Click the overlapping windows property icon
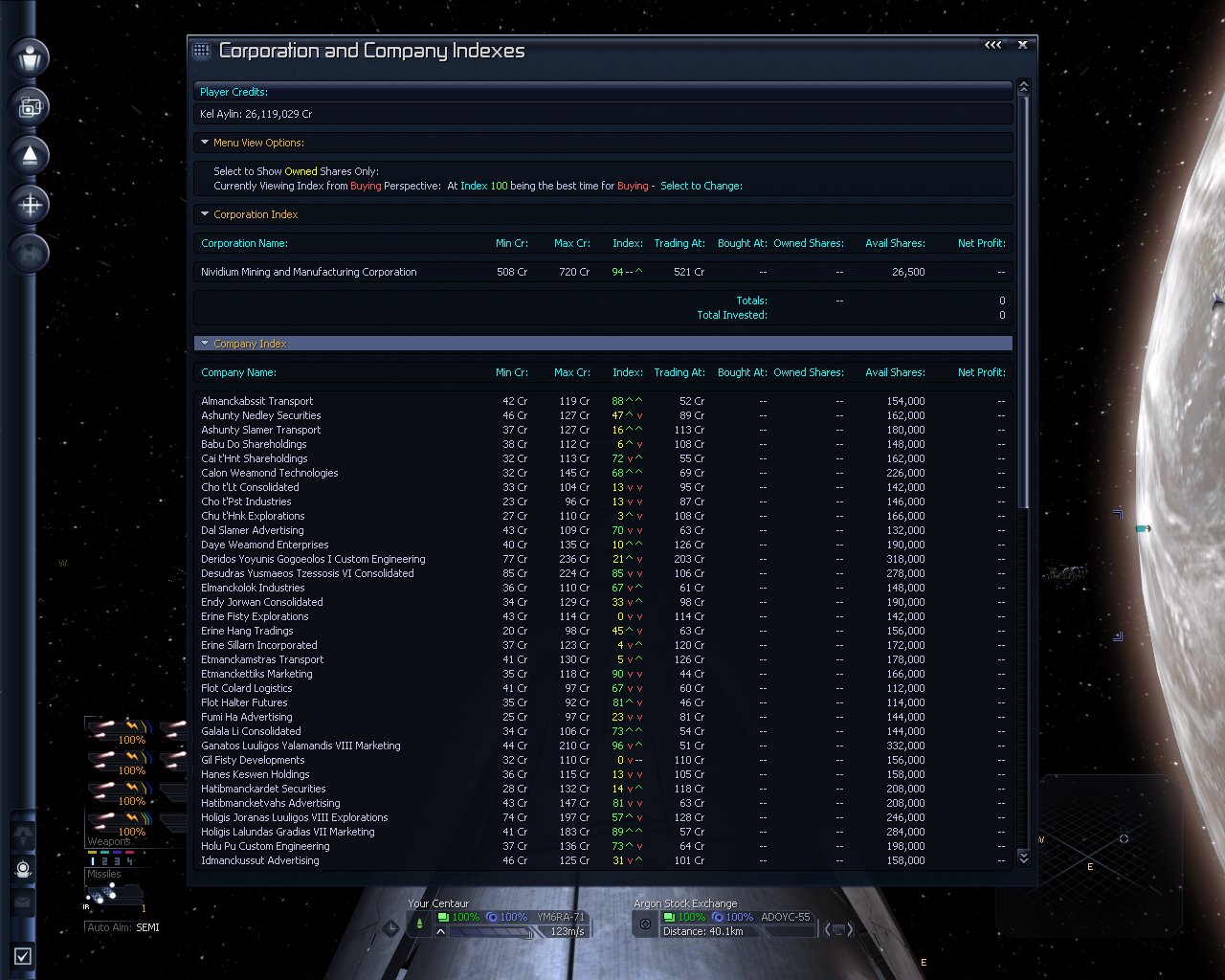This screenshot has width=1225, height=980. 31,106
